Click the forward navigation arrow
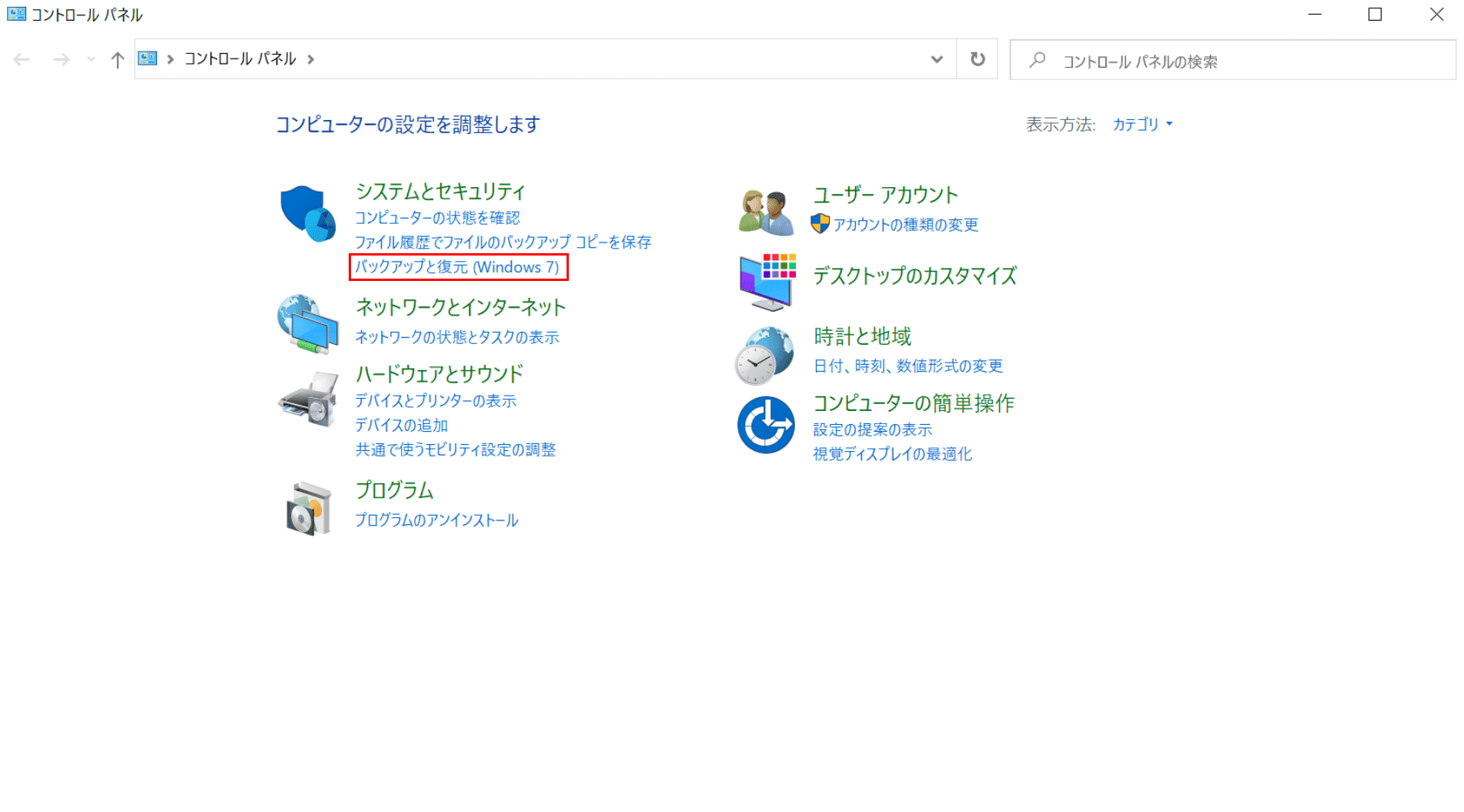The height and width of the screenshot is (812, 1464). click(61, 59)
